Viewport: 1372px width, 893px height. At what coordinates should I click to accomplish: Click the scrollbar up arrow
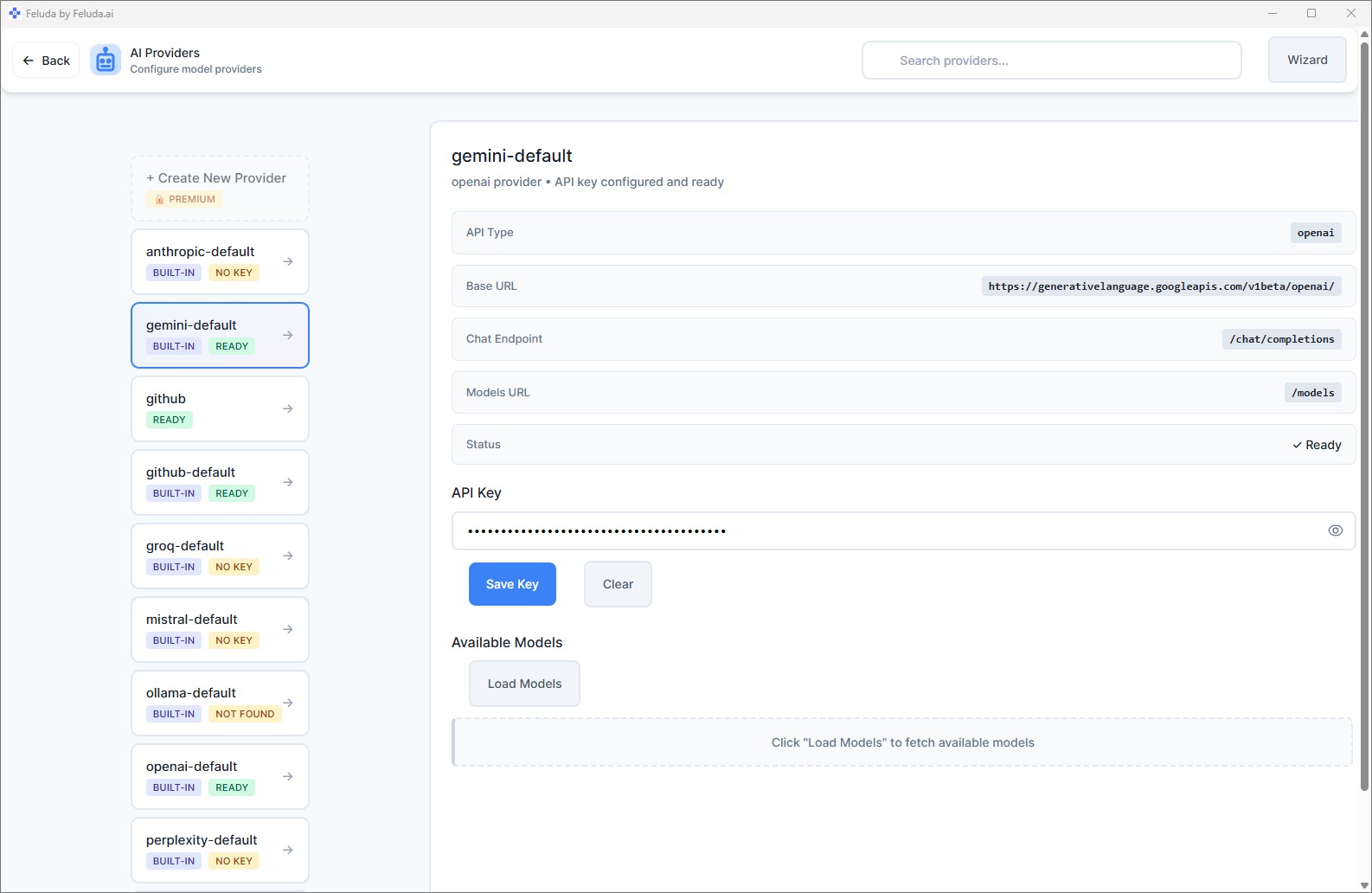(1365, 35)
